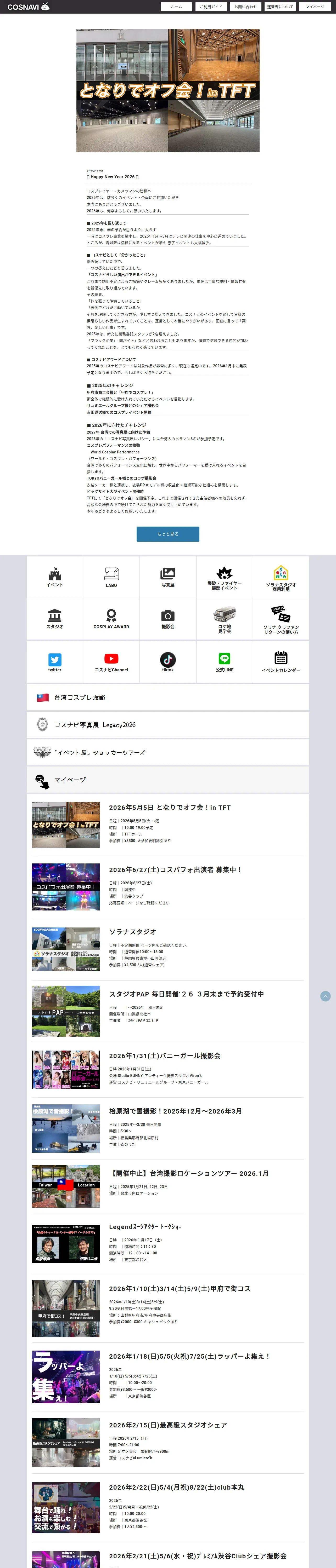Open マイページ in the top navigation bar
This screenshot has height=1568, width=336.
click(315, 7)
